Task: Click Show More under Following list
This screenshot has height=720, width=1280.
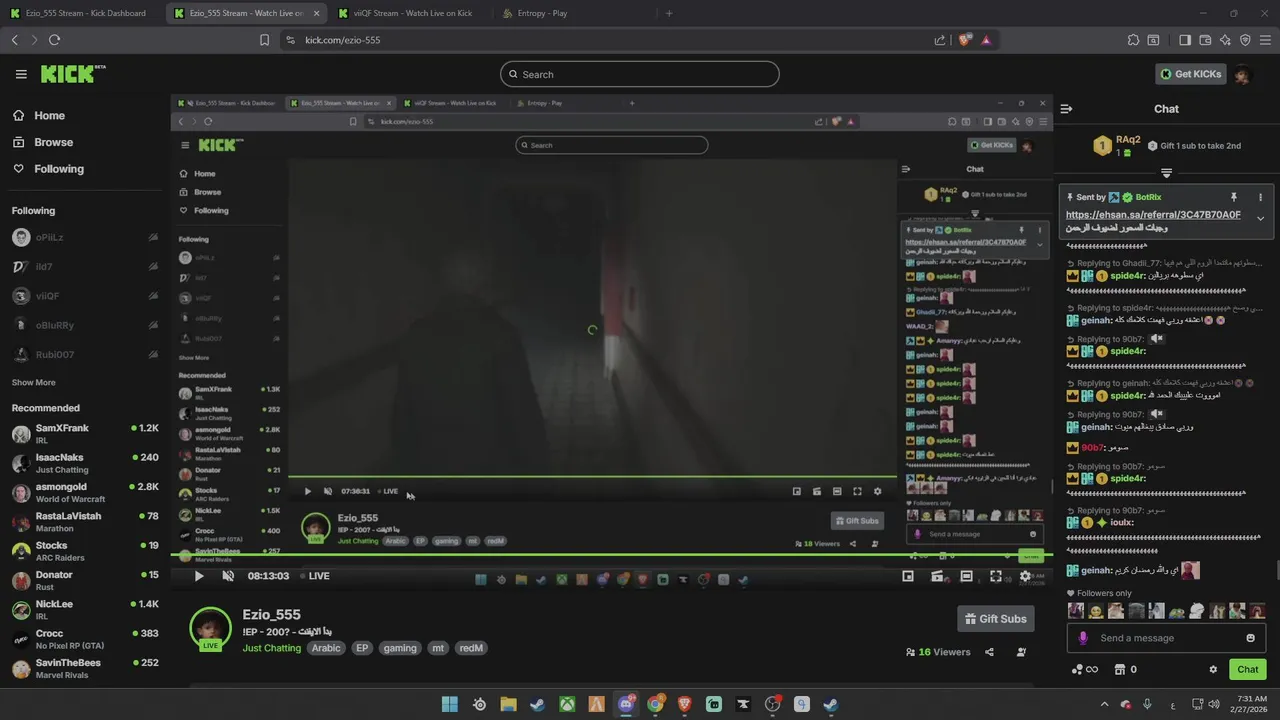Action: (34, 382)
